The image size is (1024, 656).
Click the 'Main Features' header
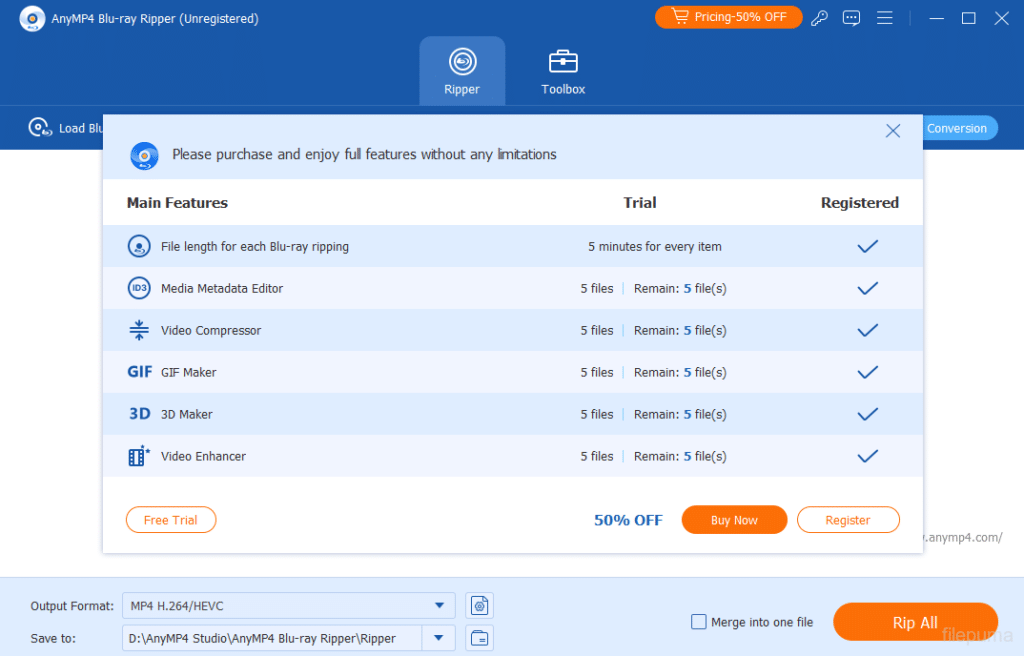point(177,203)
